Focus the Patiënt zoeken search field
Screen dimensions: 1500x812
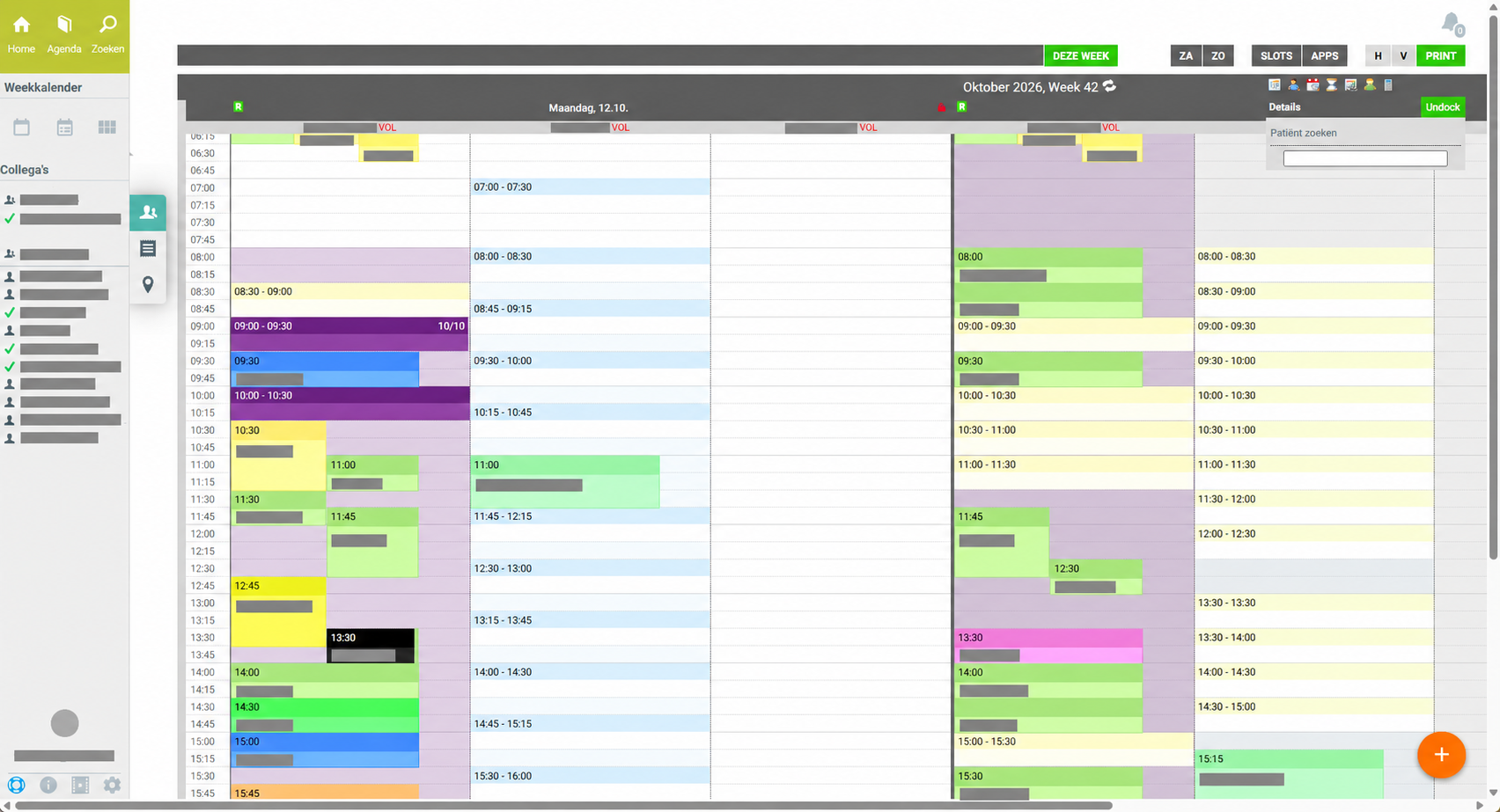(x=1365, y=158)
